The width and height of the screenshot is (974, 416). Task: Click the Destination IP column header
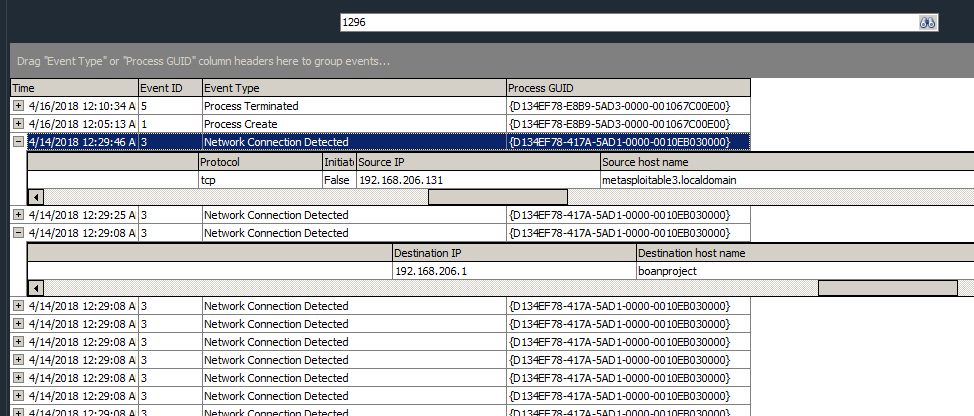tap(514, 253)
